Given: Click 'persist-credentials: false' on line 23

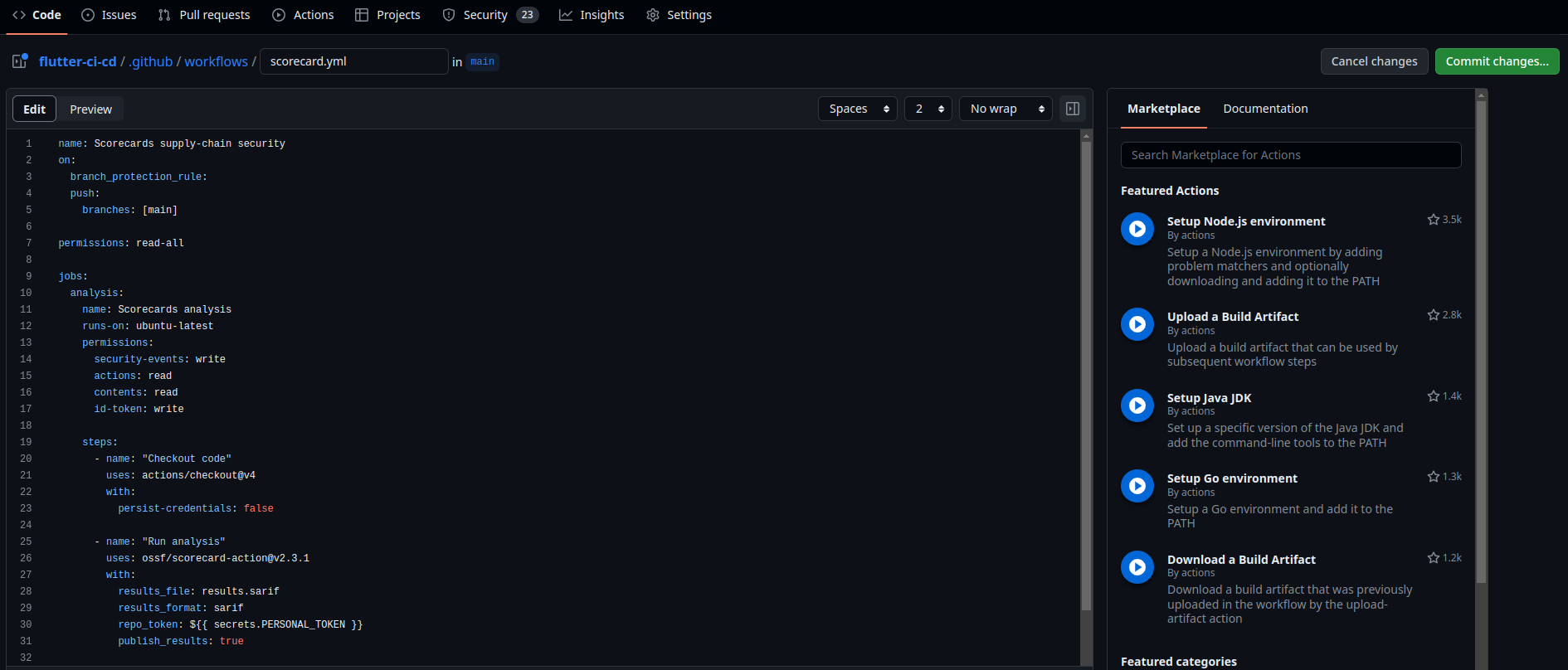Looking at the screenshot, I should (x=196, y=508).
